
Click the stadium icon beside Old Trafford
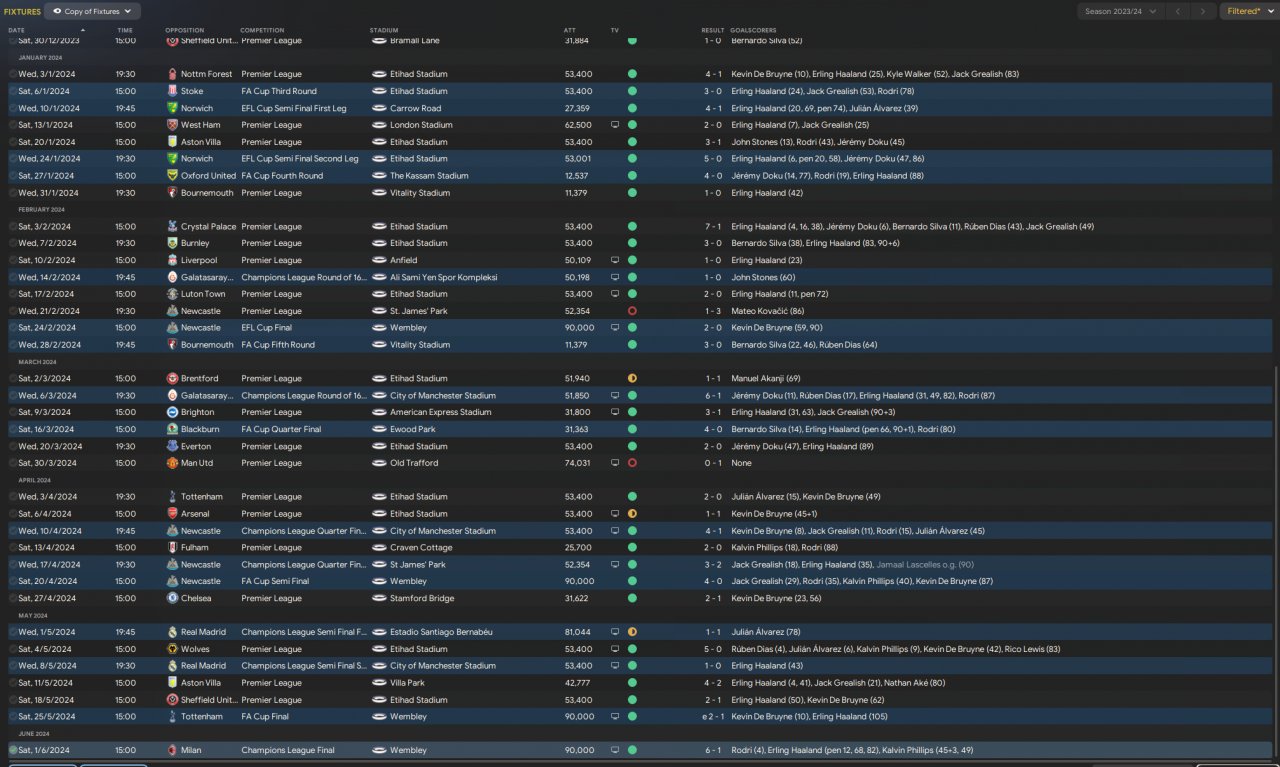379,463
